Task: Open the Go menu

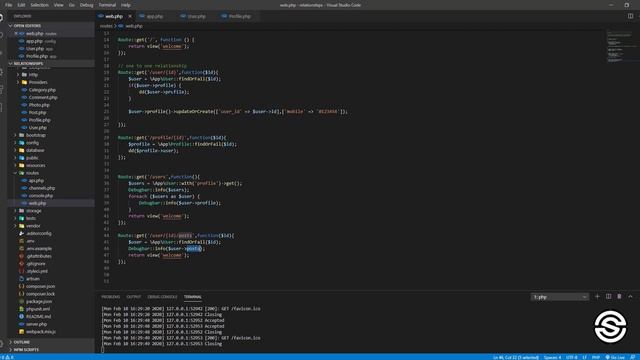Action: (71, 5)
